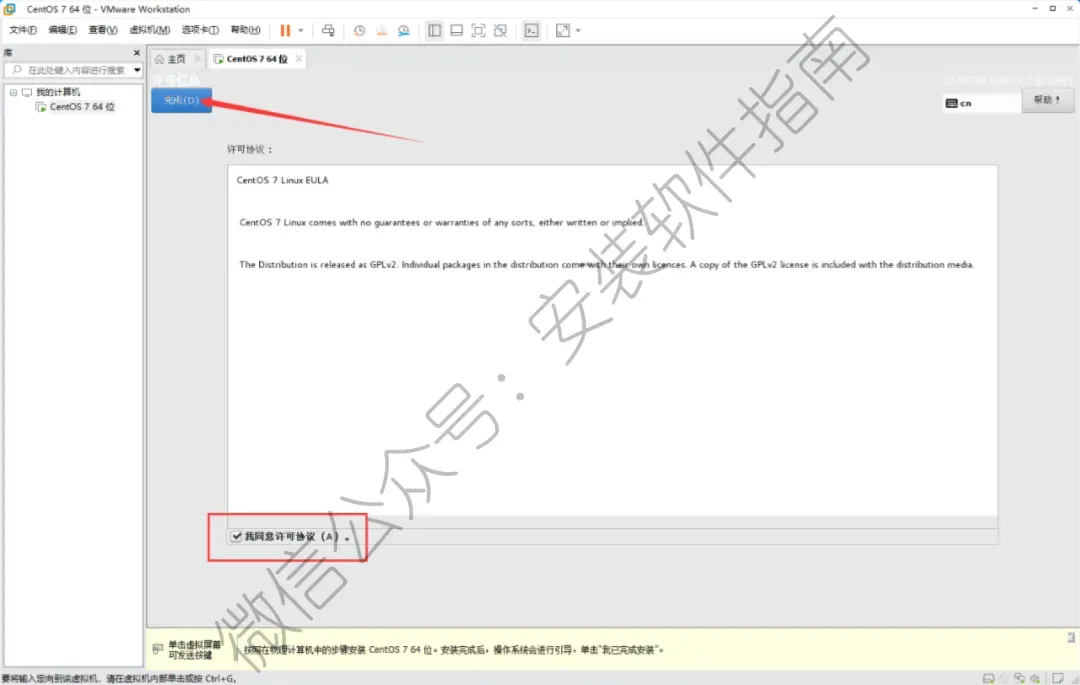Click the 完成(D) button
The height and width of the screenshot is (685, 1080).
[181, 101]
